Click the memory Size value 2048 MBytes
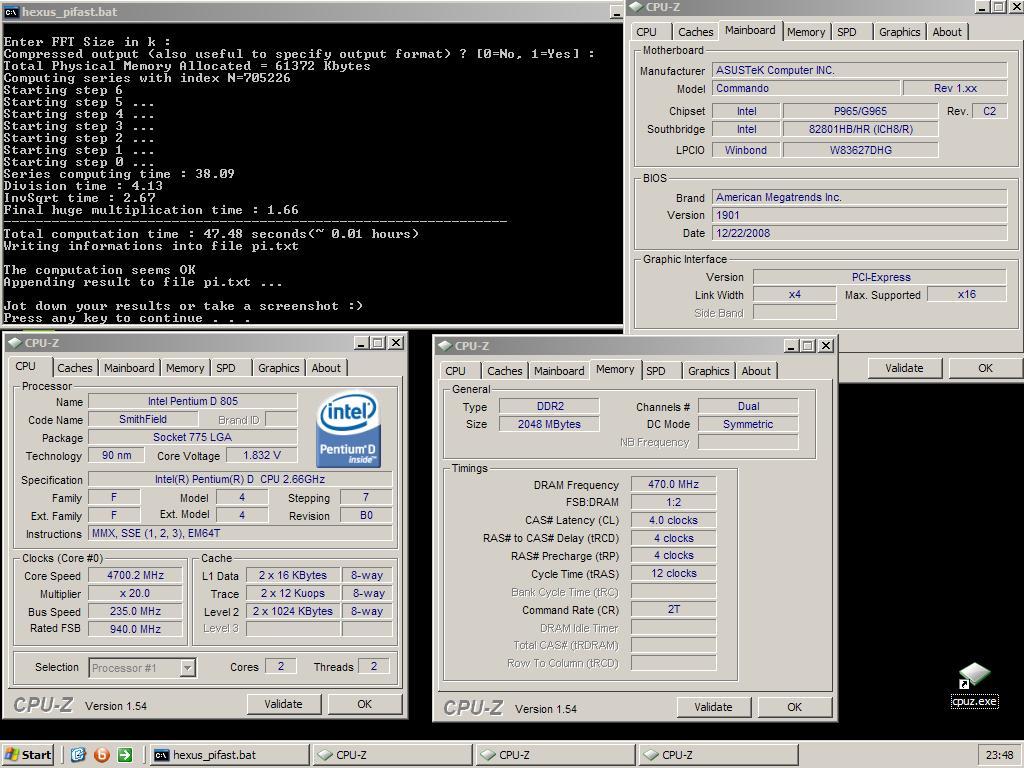This screenshot has height=768, width=1024. (549, 424)
